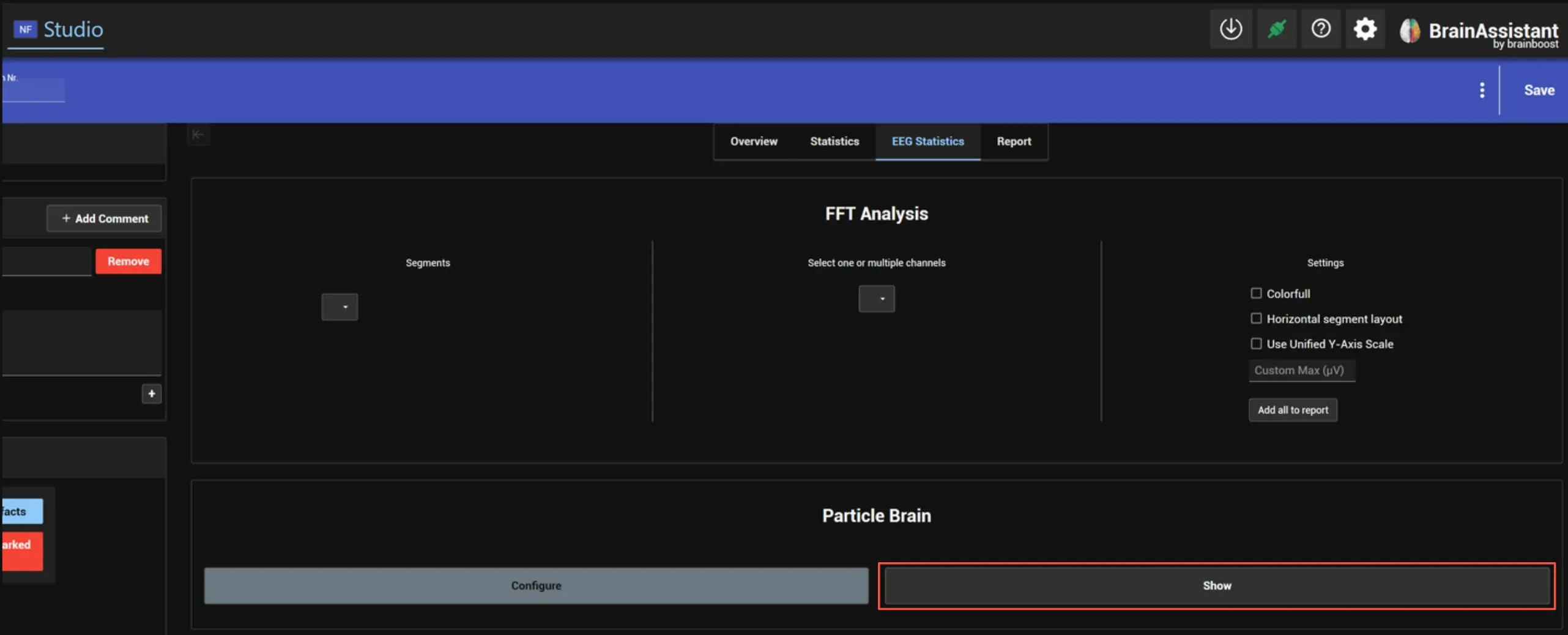Click the Particle Brain heading

(x=876, y=516)
